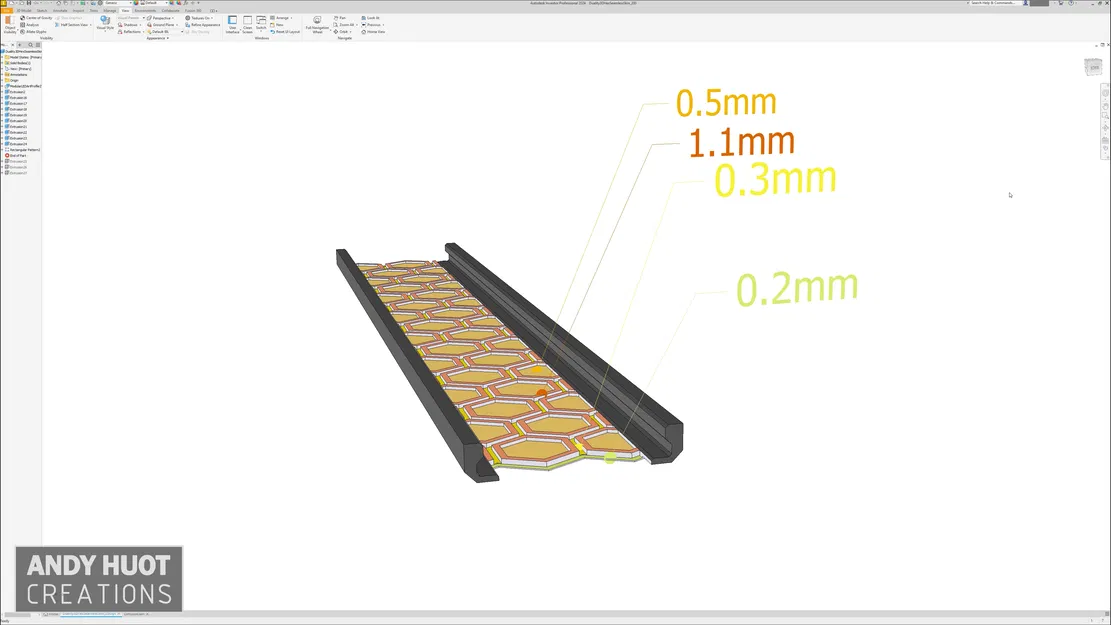Open the Analysis visibility tool

click(30, 25)
